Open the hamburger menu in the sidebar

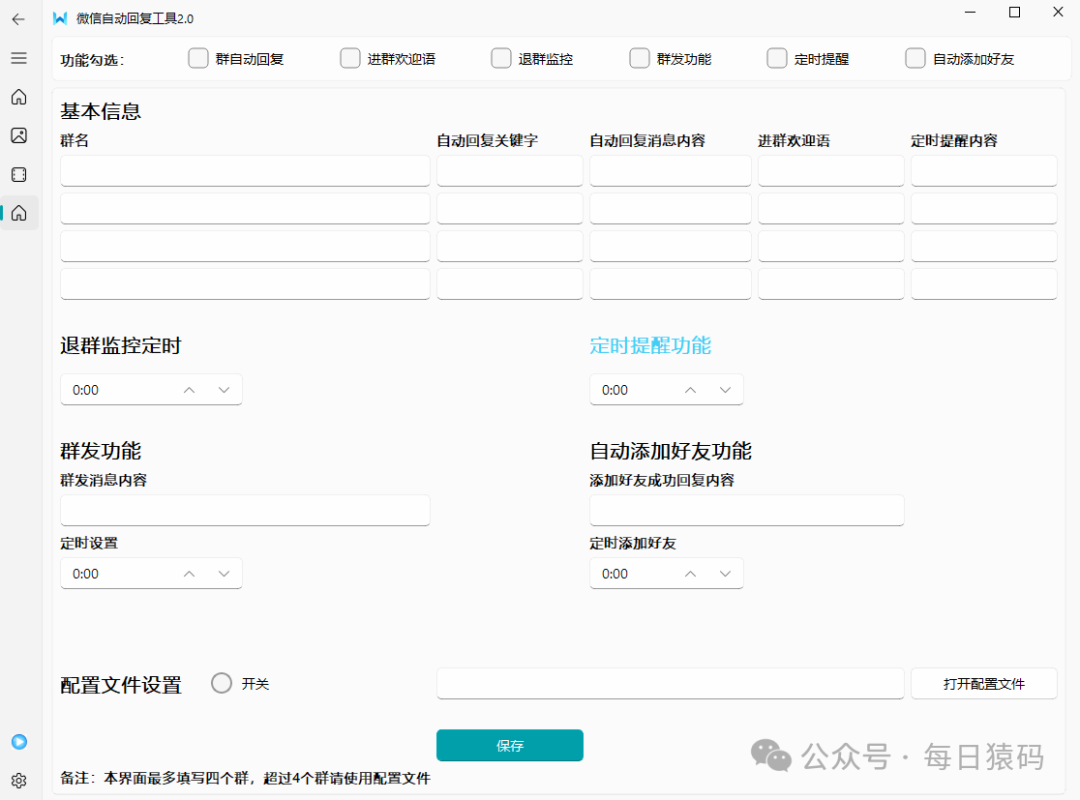pos(18,57)
